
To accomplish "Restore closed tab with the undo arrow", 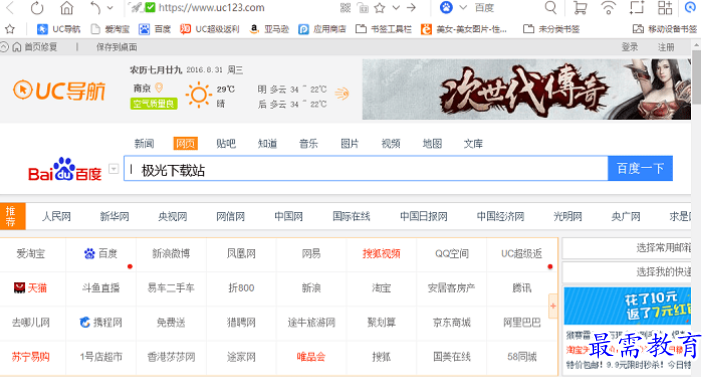I will click(x=95, y=8).
